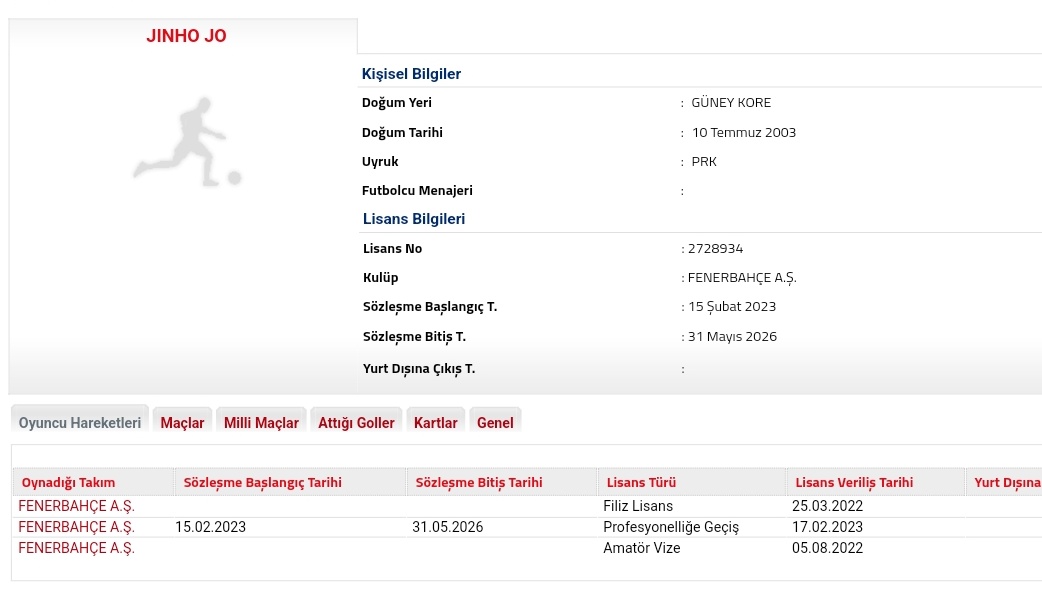Select the 10 Temmuz 2003 birth date
The height and width of the screenshot is (604, 1042).
[744, 132]
